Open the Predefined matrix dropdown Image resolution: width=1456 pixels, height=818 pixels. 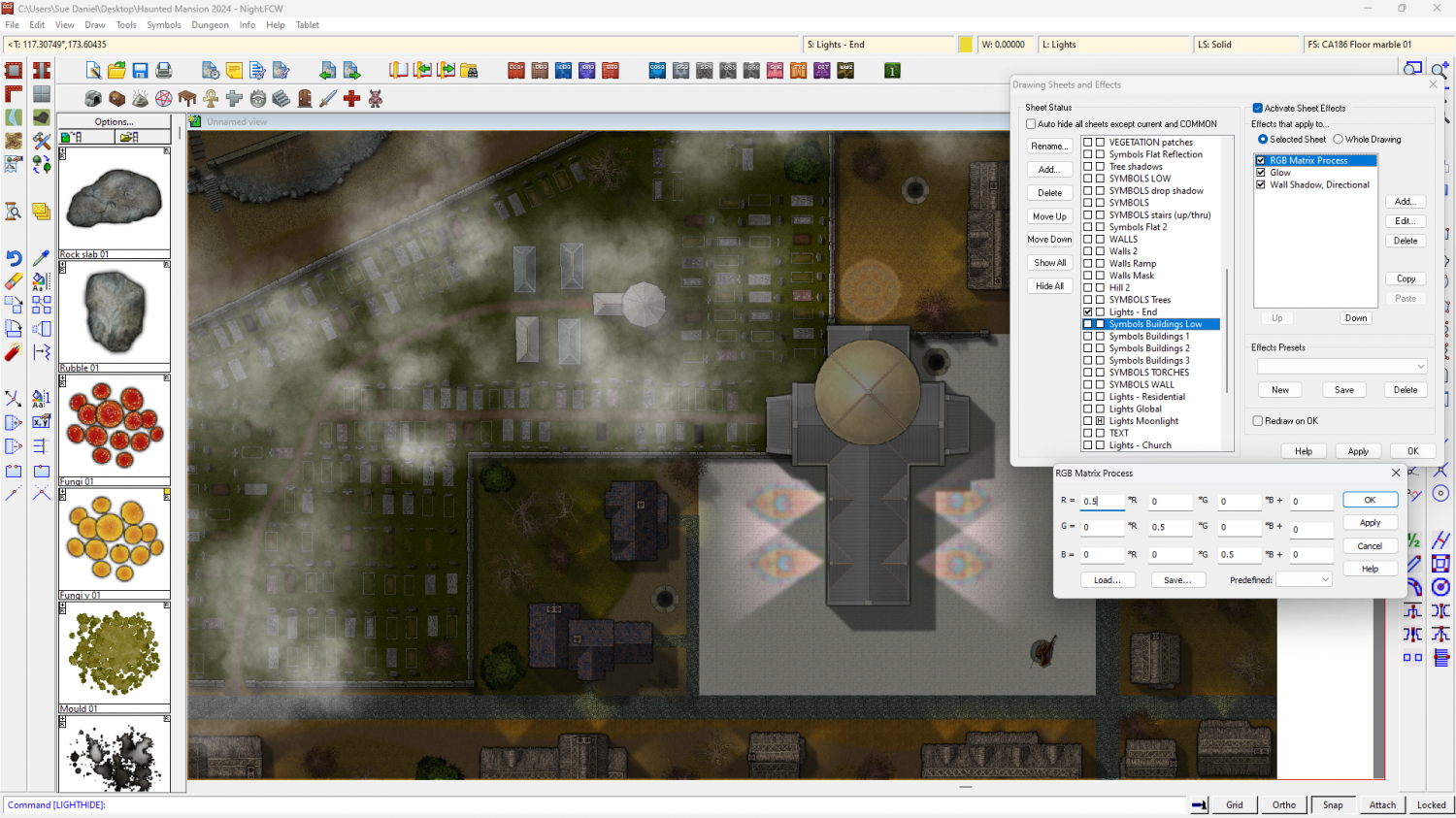click(1304, 579)
